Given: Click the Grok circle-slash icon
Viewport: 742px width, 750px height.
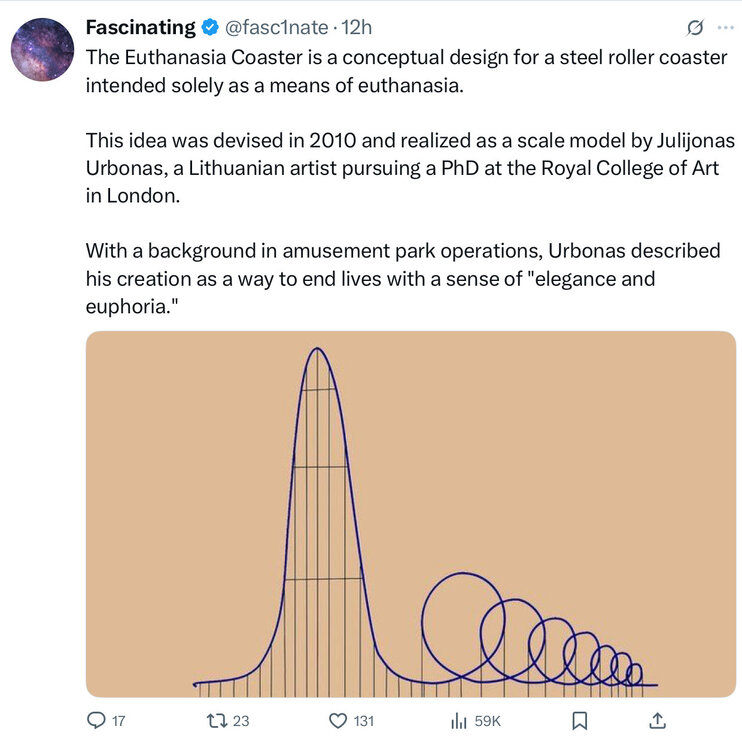Looking at the screenshot, I should click(x=696, y=27).
